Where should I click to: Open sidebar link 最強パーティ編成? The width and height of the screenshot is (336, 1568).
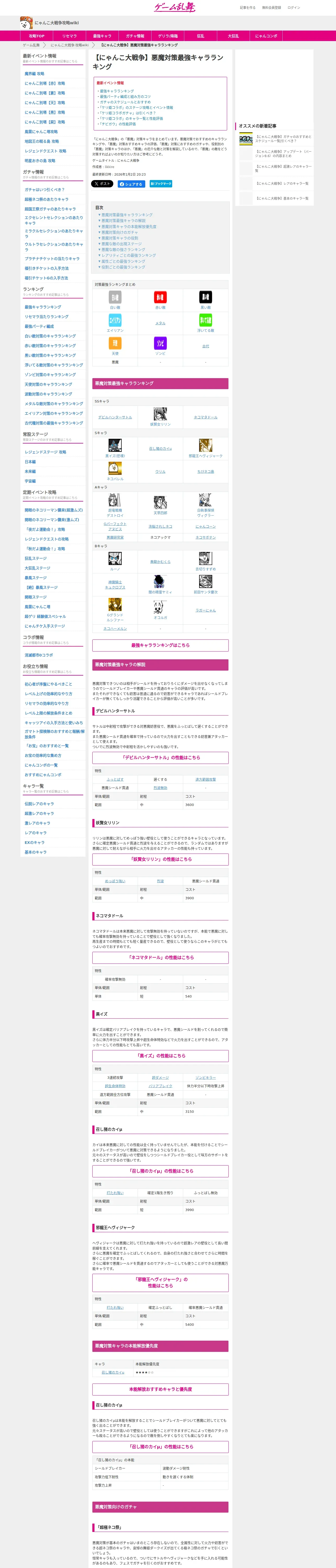(39, 326)
